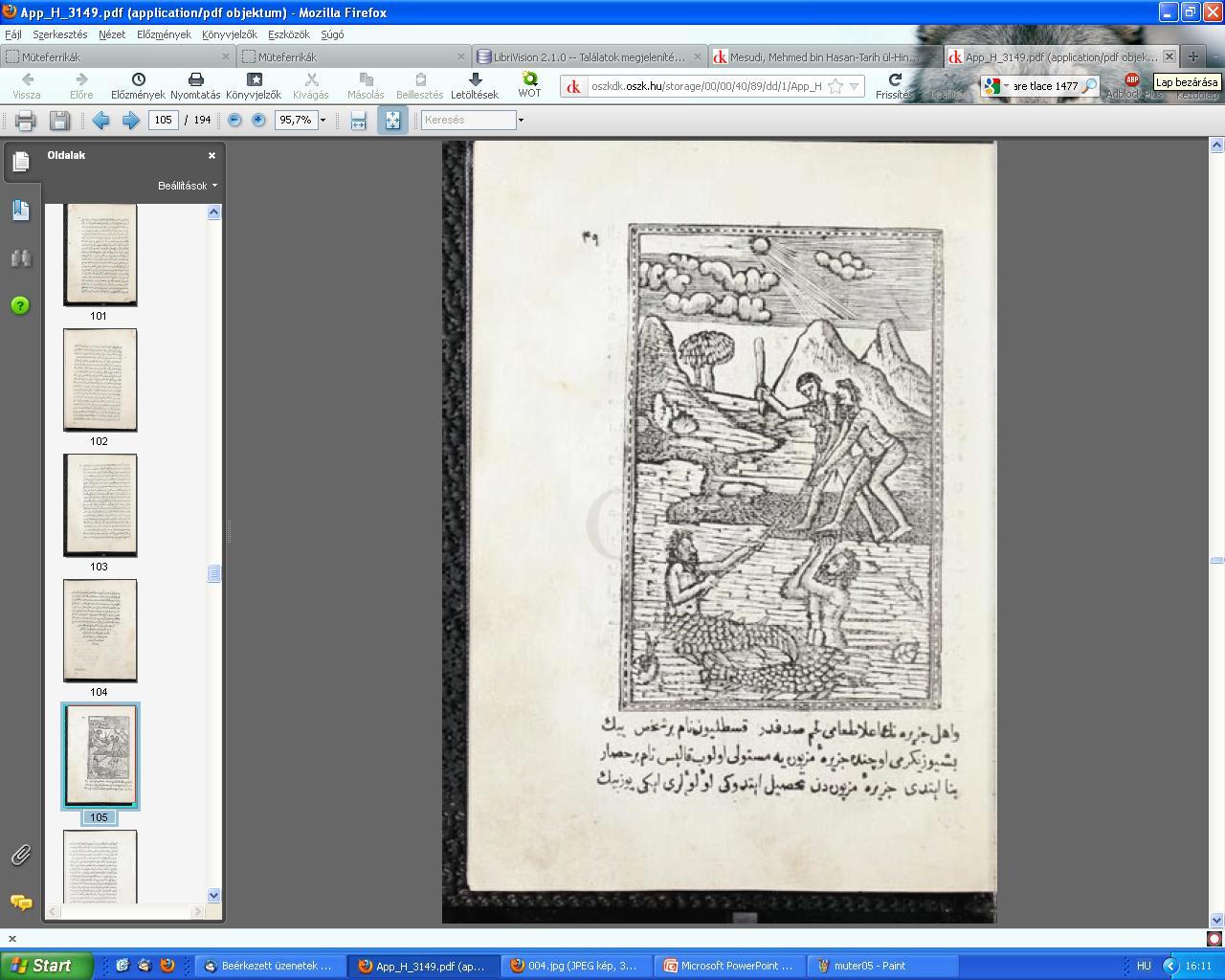Click the document vertical scrollbar handle

[x=1216, y=560]
